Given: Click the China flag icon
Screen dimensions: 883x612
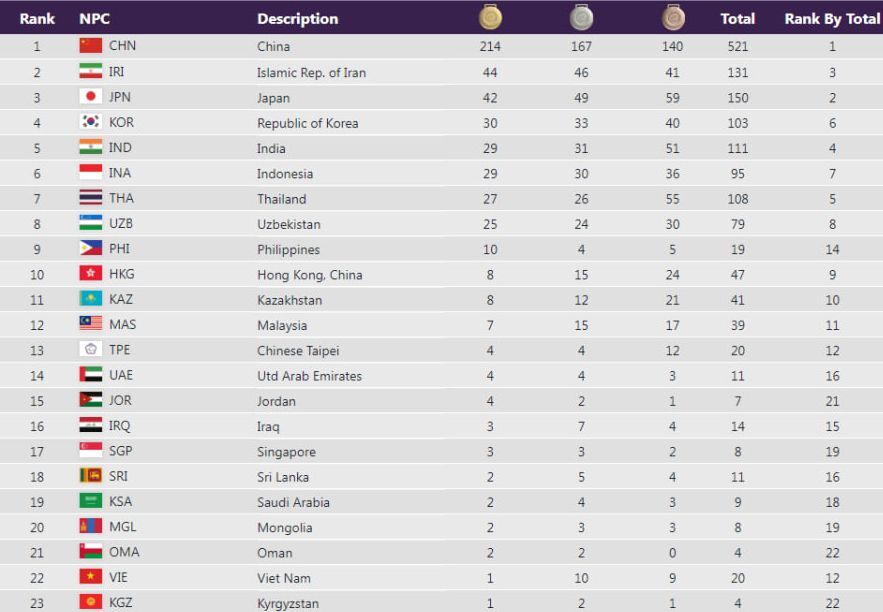Looking at the screenshot, I should click(91, 46).
